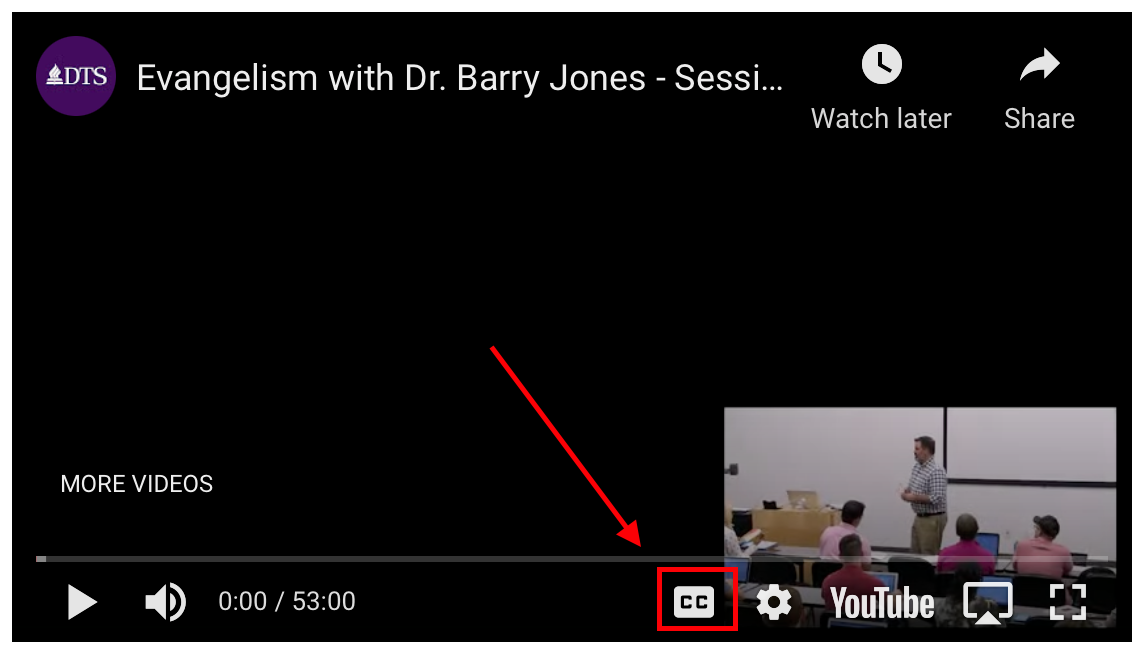Screen dimensions: 1146x658
Task: Expand the MORE VIDEOS section
Action: [137, 484]
